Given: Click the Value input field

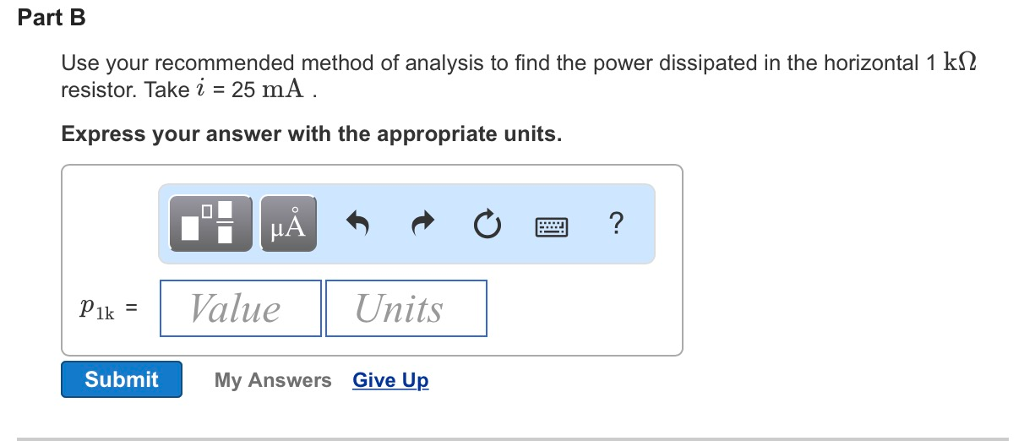Looking at the screenshot, I should tap(241, 308).
